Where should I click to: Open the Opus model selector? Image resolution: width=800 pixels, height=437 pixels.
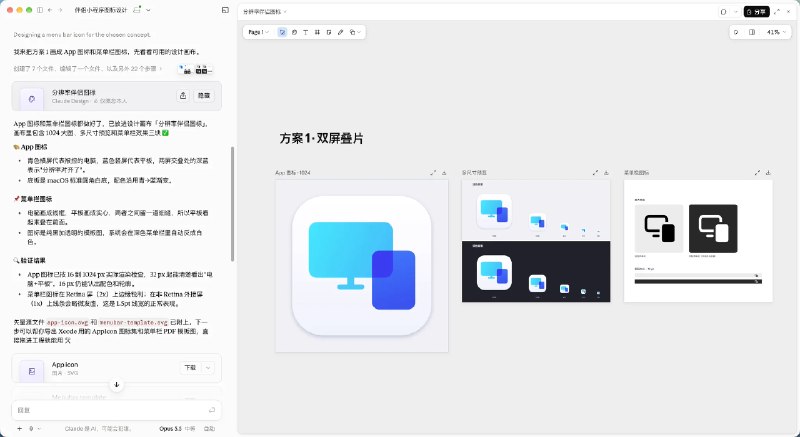point(177,429)
